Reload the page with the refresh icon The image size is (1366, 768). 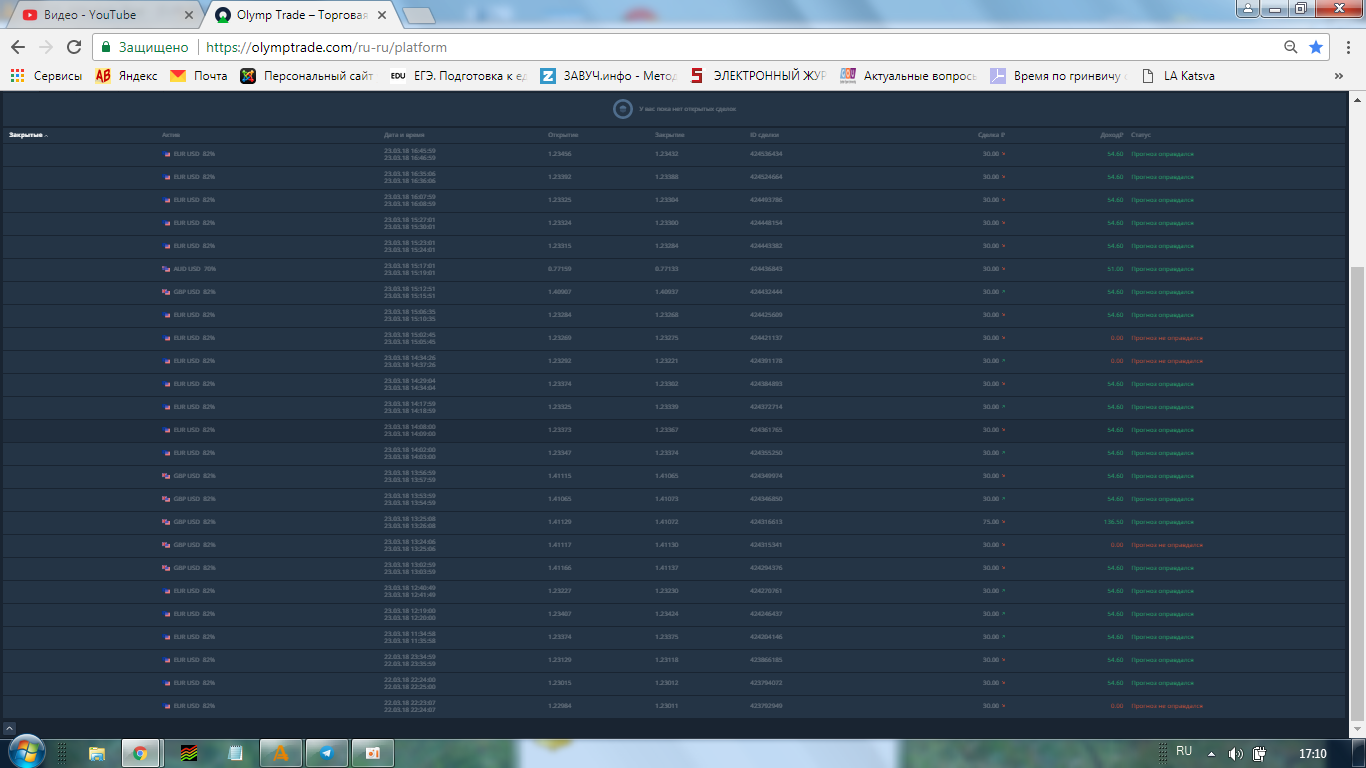[x=74, y=47]
